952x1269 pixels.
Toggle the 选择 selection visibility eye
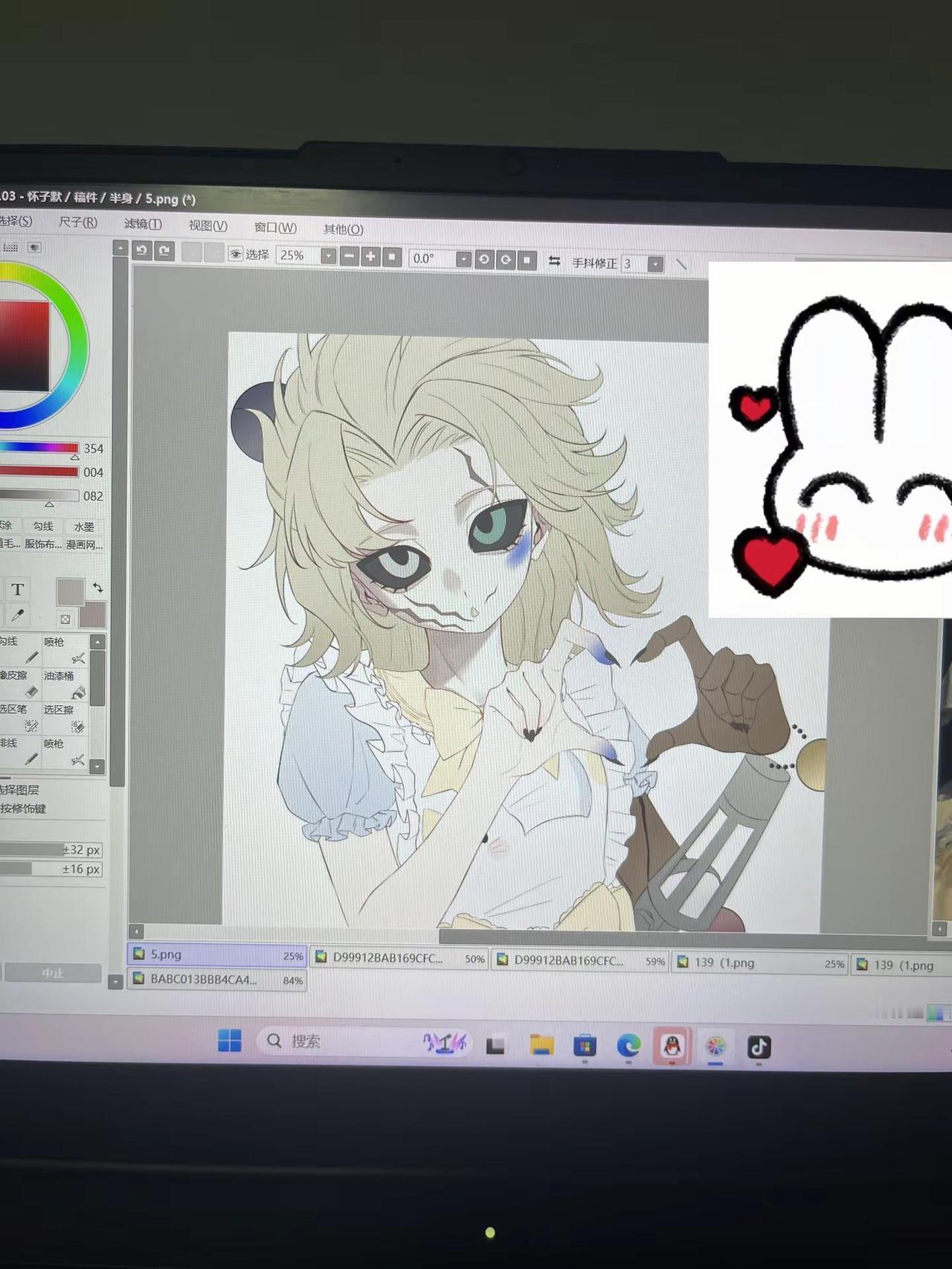(236, 254)
